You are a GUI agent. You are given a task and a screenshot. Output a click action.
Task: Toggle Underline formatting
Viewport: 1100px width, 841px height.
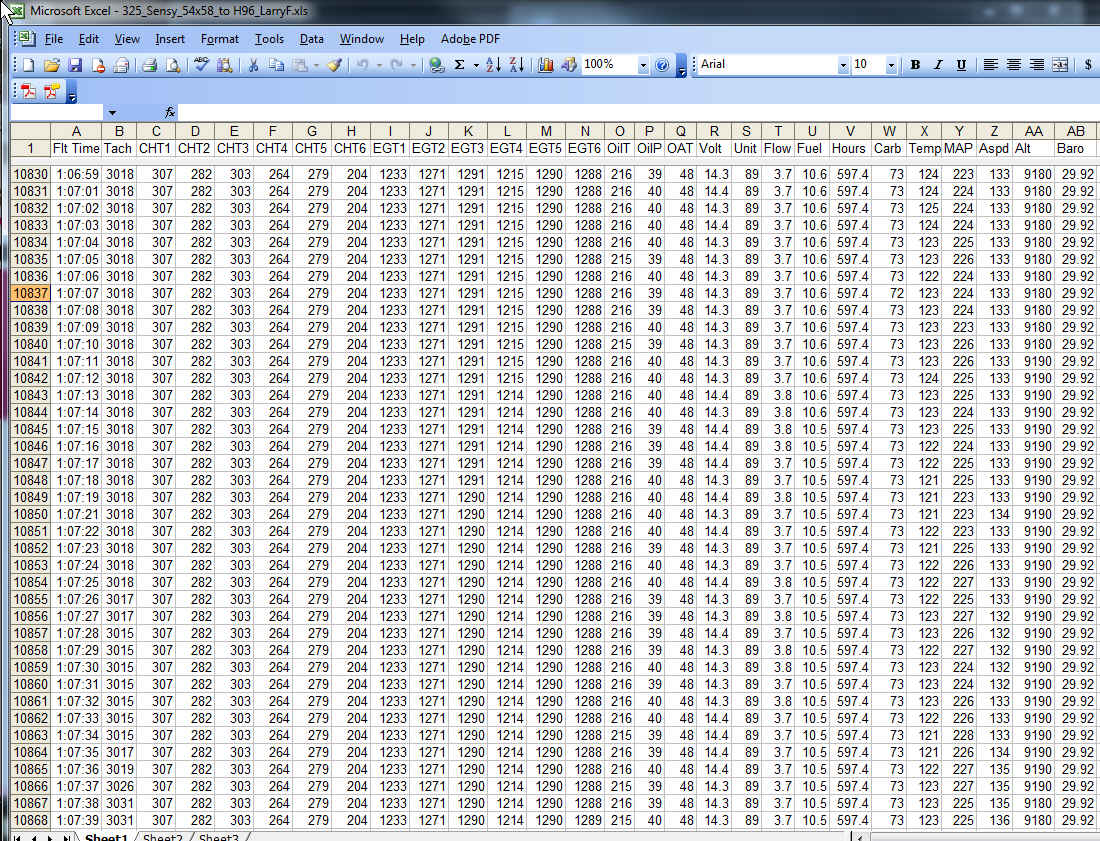[x=961, y=65]
